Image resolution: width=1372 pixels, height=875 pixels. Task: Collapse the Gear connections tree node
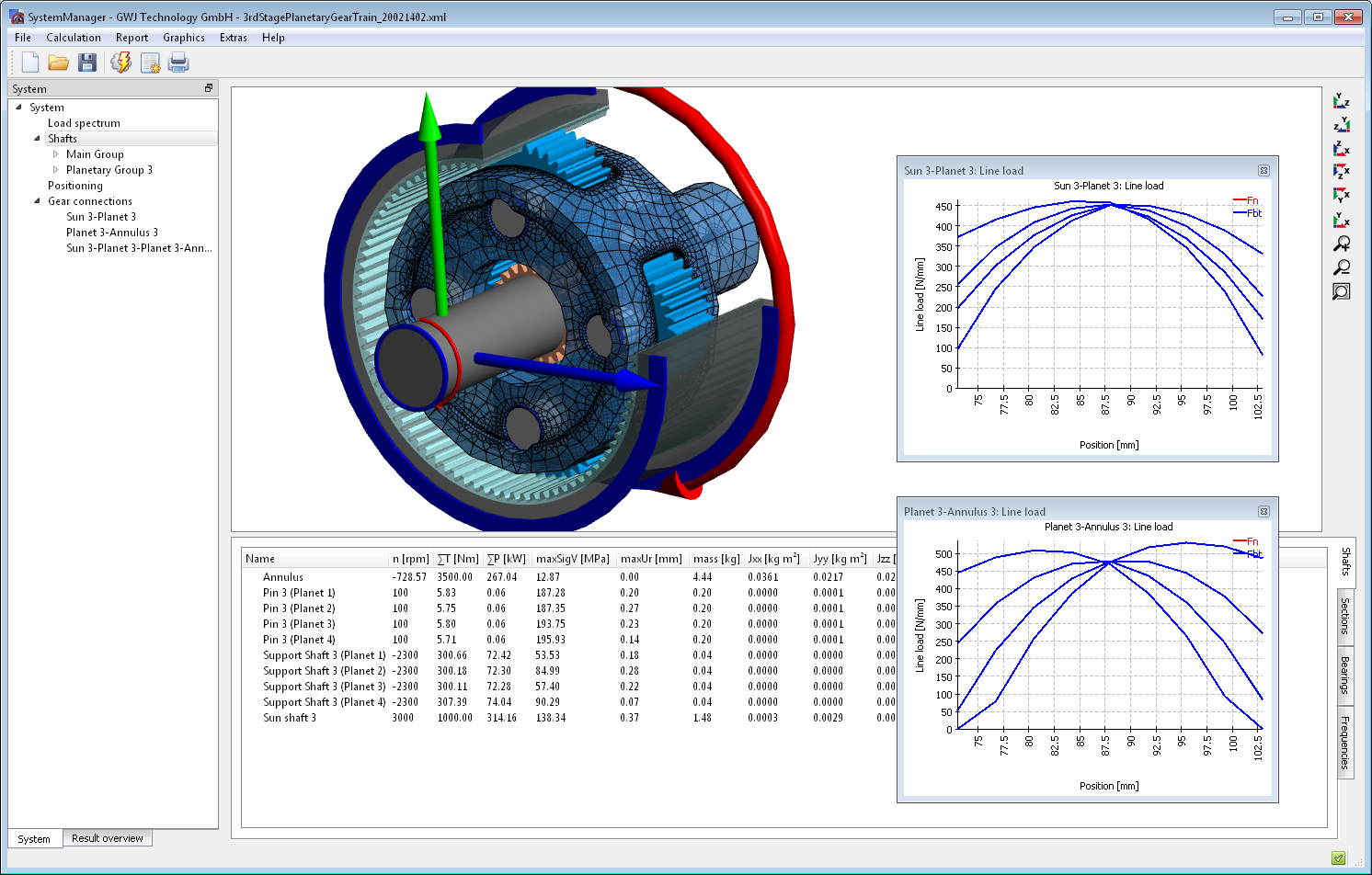pos(37,201)
